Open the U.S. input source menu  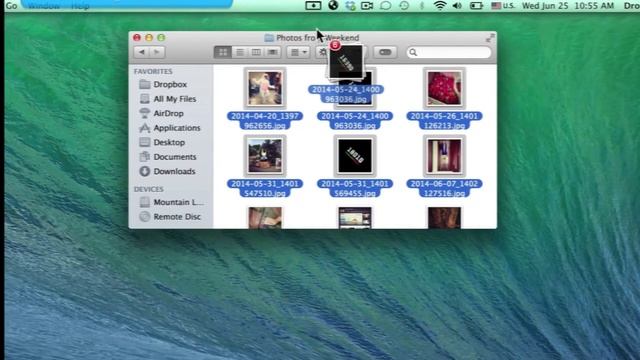tap(503, 6)
